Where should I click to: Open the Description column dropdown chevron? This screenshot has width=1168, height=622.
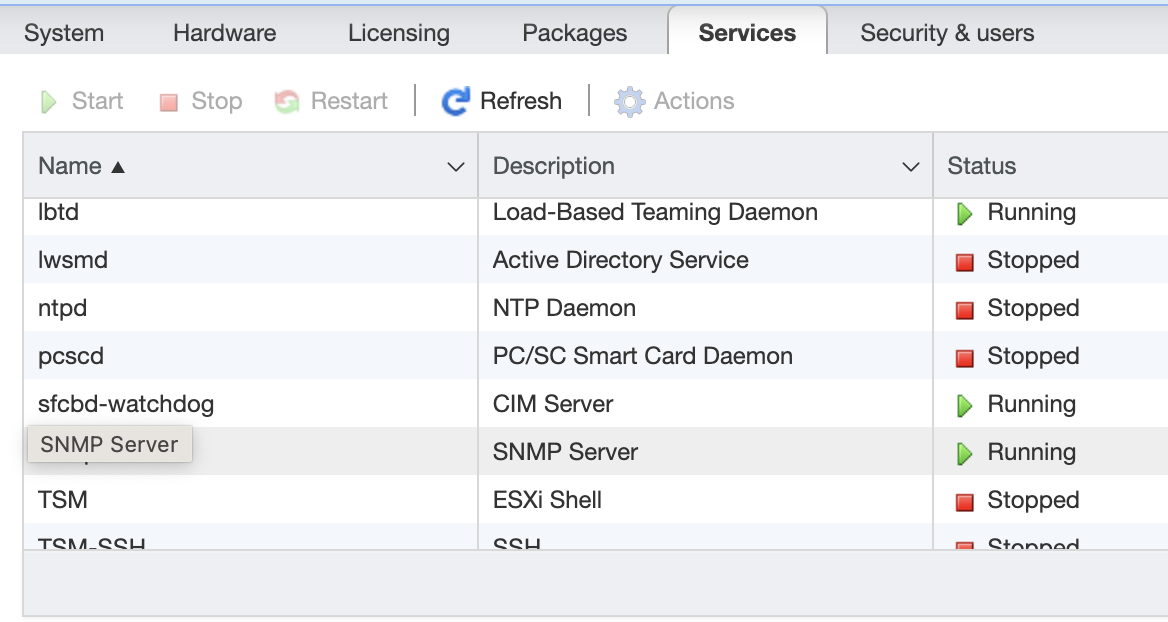[910, 167]
